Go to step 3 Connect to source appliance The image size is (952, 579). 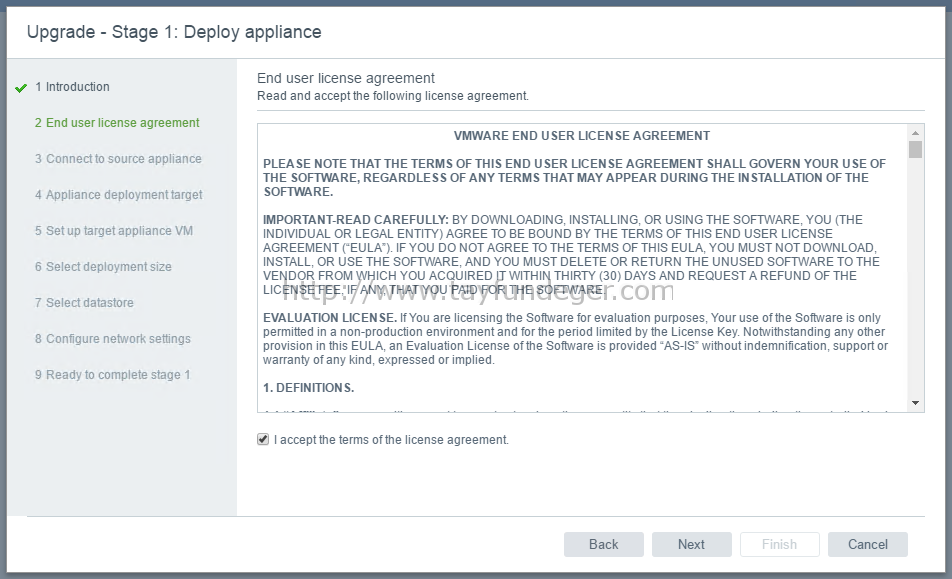tap(118, 158)
